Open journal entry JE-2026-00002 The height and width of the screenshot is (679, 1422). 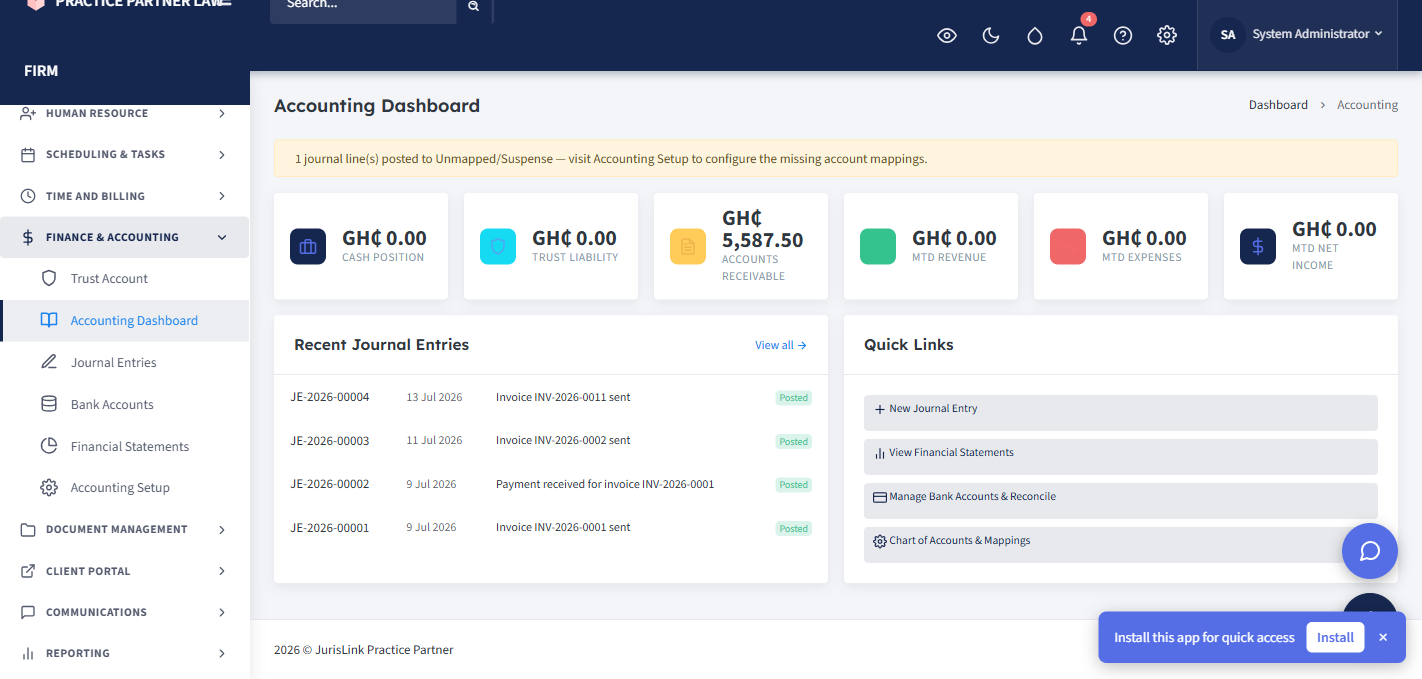click(x=330, y=484)
